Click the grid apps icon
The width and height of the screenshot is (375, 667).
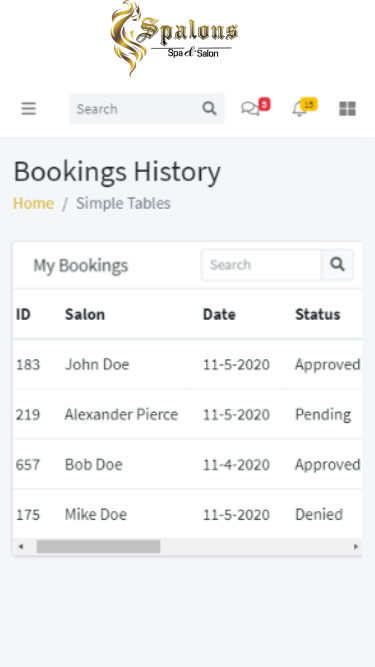click(x=347, y=108)
